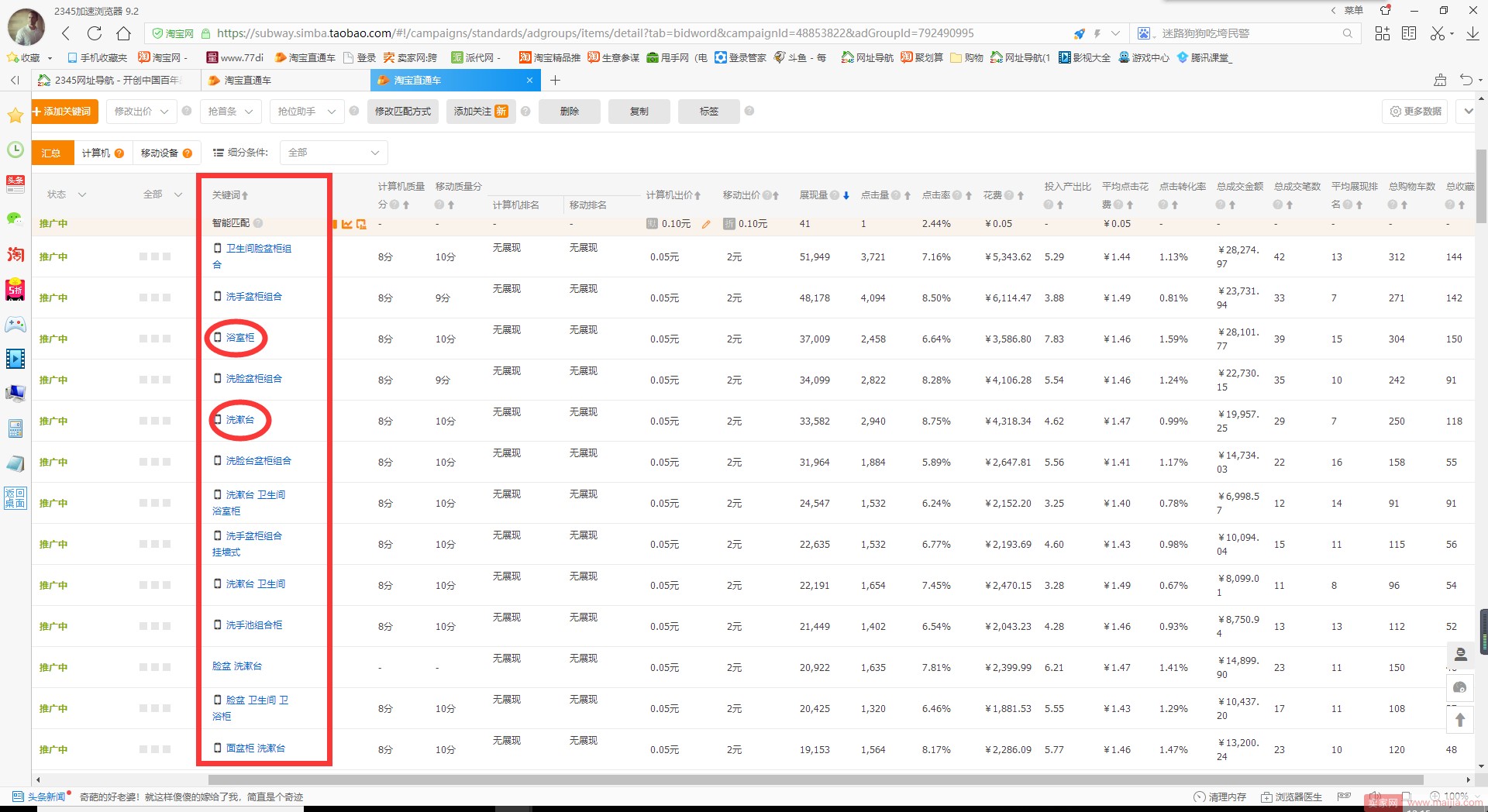The width and height of the screenshot is (1488, 812).
Task: Open the calculator sidebar icon
Action: click(x=15, y=428)
